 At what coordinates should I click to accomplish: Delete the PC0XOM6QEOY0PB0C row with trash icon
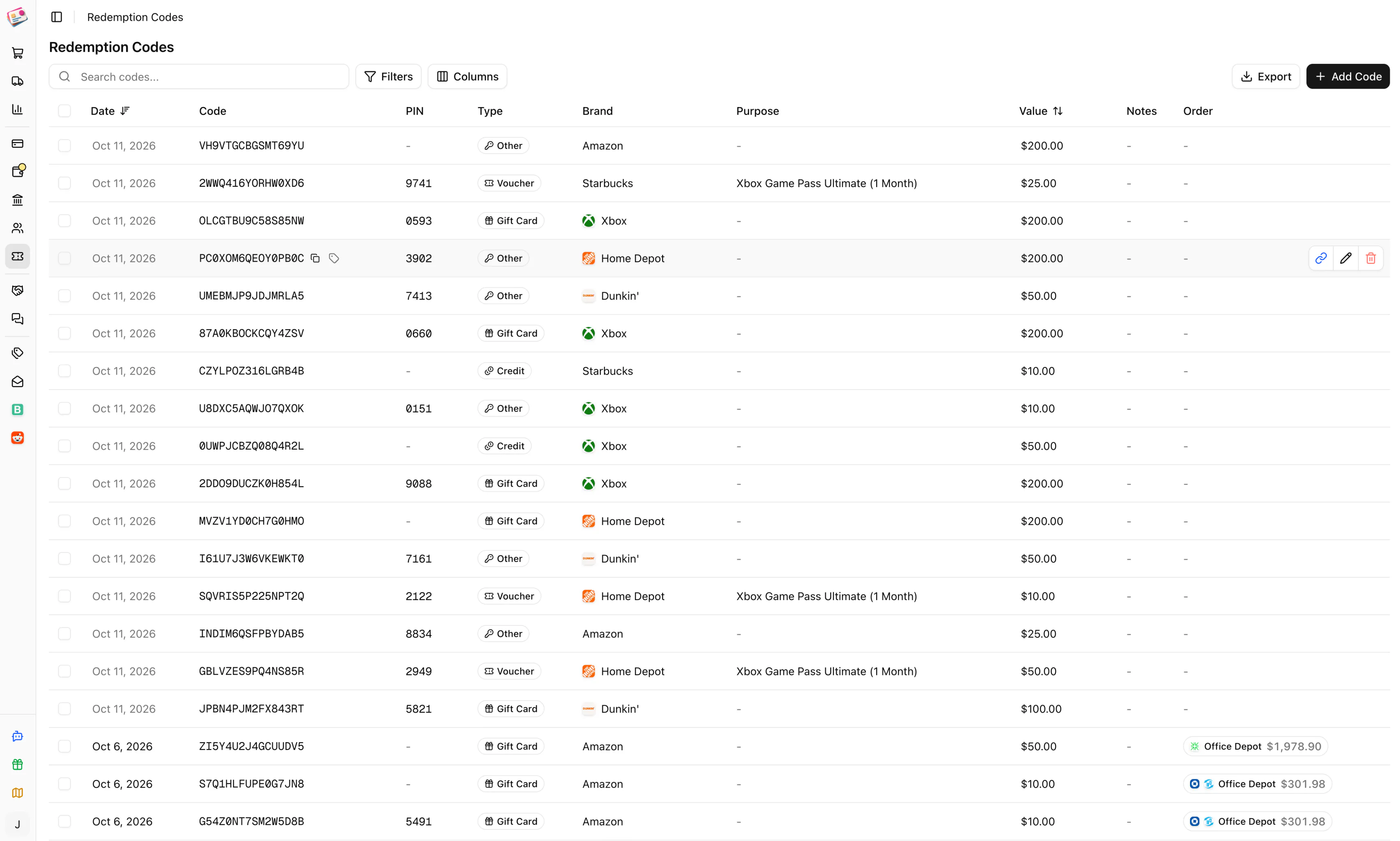(x=1371, y=258)
